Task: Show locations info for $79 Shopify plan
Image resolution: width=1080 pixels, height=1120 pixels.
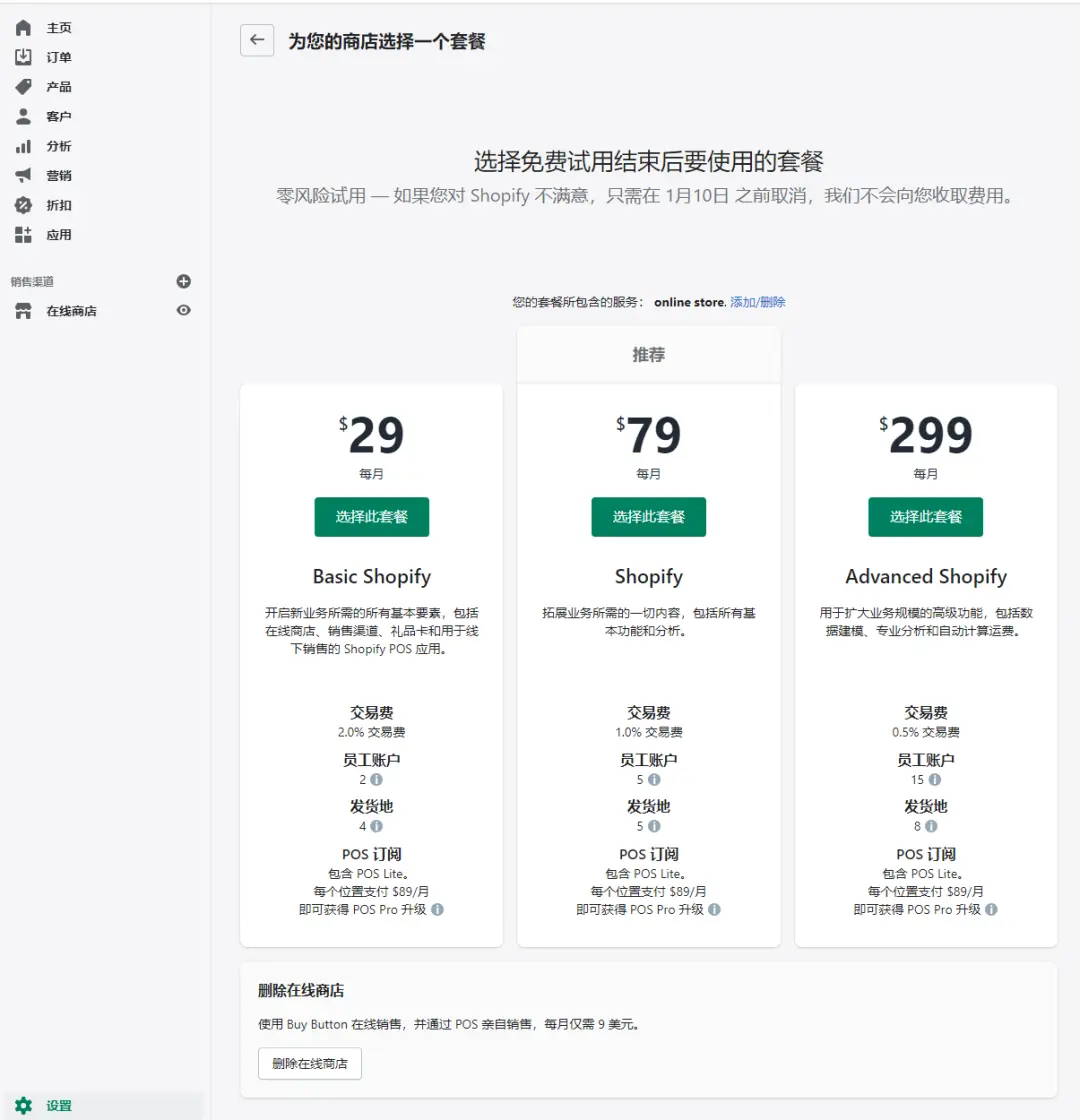Action: [x=654, y=826]
